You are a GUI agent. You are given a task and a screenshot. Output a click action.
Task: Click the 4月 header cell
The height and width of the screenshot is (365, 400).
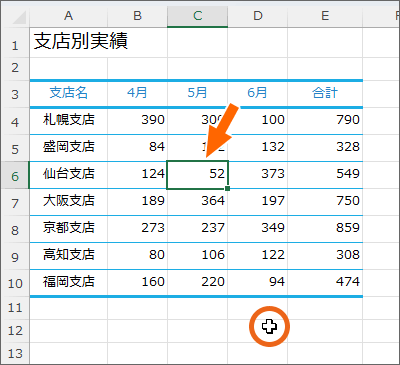pos(137,94)
